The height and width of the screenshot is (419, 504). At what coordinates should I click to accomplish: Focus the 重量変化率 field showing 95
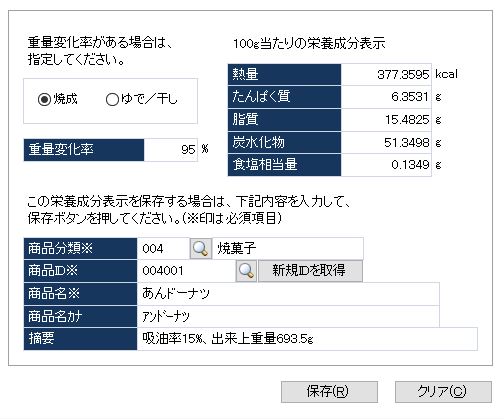click(x=171, y=150)
